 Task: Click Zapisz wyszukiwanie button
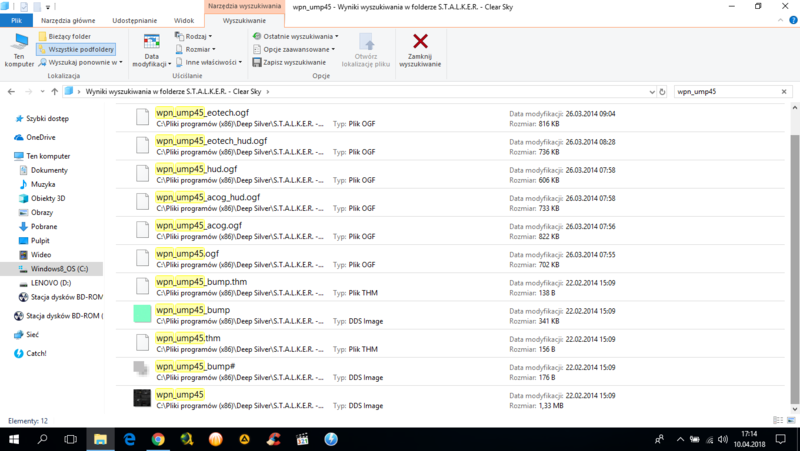289,62
